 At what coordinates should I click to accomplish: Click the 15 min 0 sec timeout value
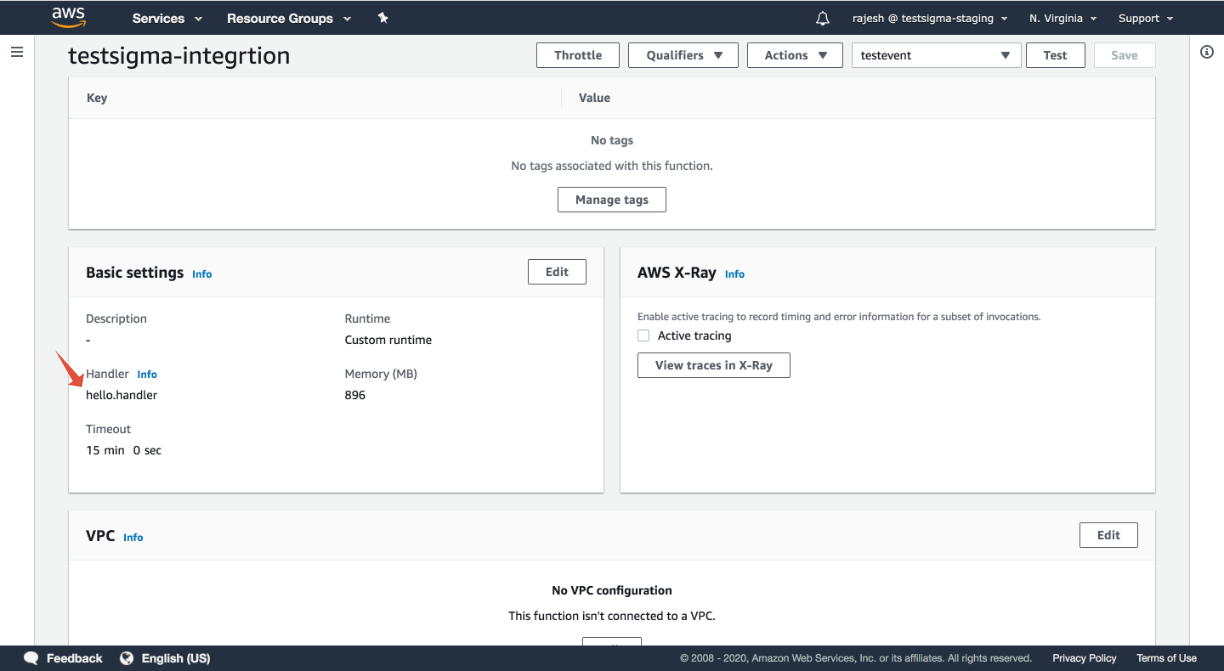tap(123, 450)
